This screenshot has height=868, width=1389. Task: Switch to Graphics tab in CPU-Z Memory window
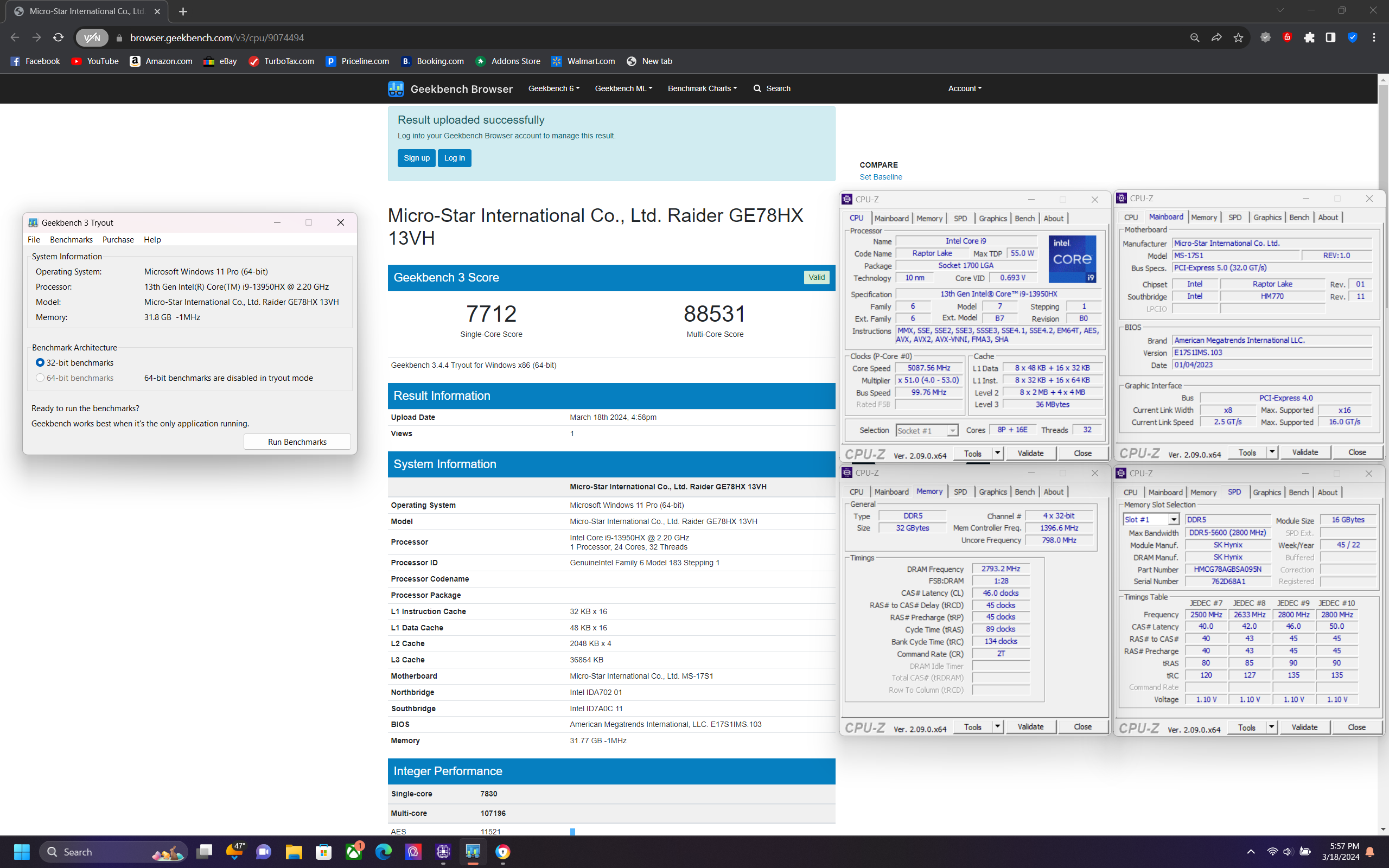tap(992, 492)
